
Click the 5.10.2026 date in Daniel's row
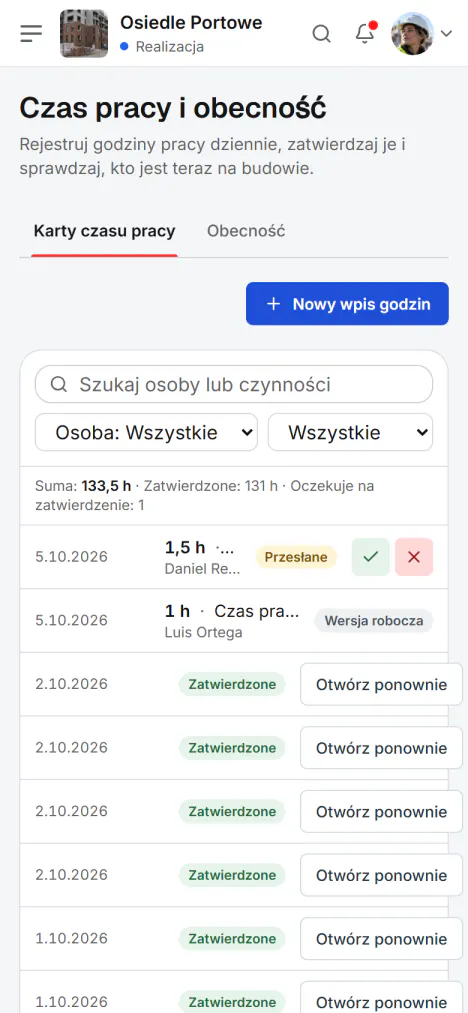pos(72,557)
